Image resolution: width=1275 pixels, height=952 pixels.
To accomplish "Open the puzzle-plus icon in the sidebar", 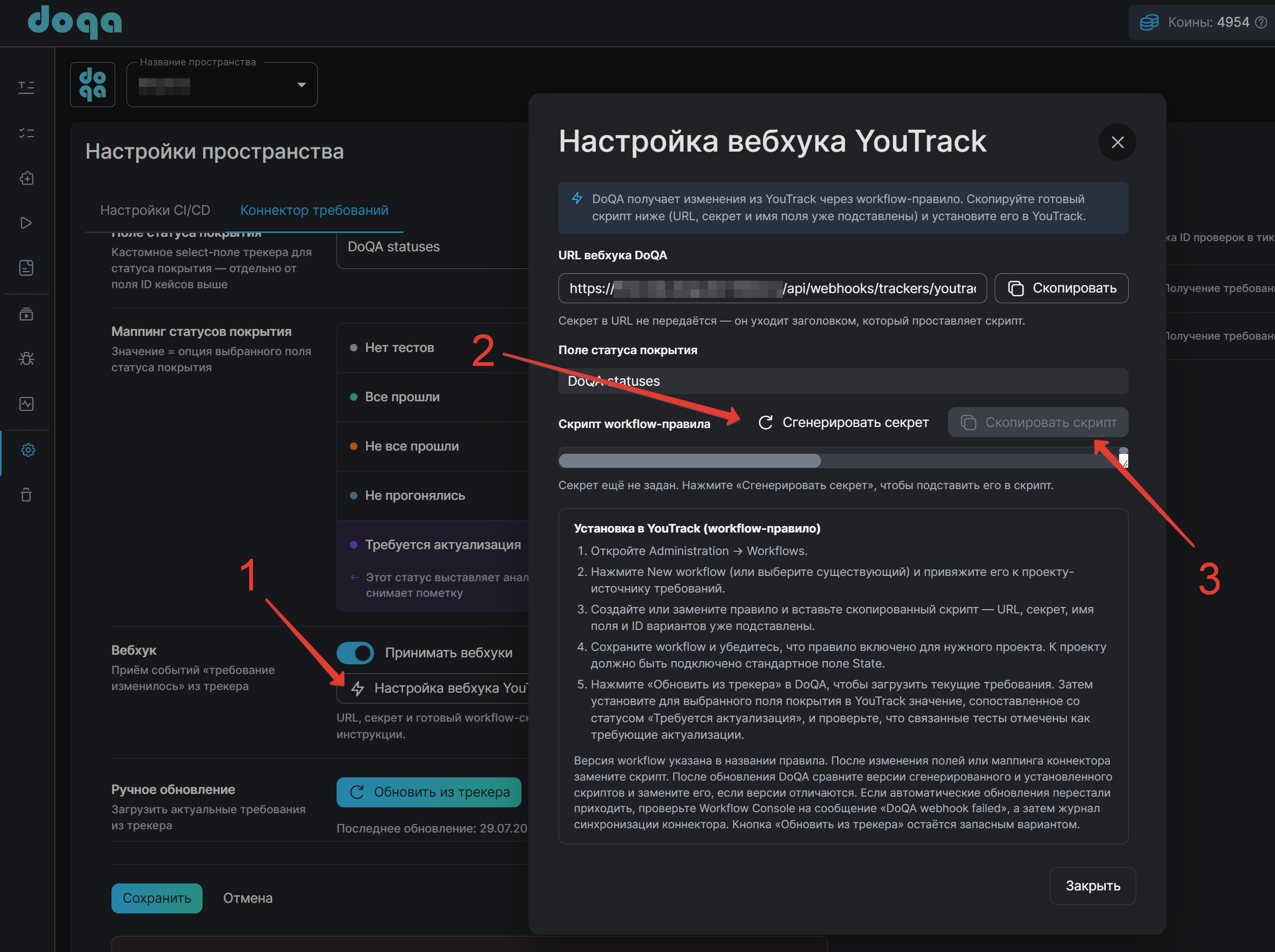I will (26, 178).
